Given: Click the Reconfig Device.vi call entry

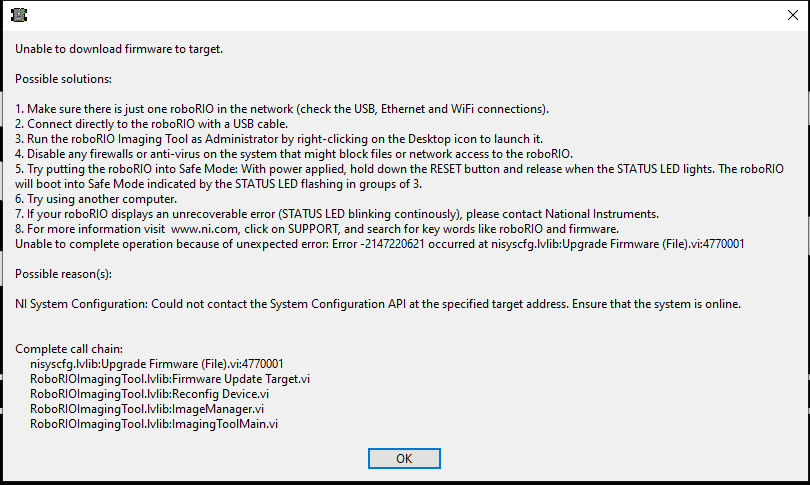Looking at the screenshot, I should 149,394.
